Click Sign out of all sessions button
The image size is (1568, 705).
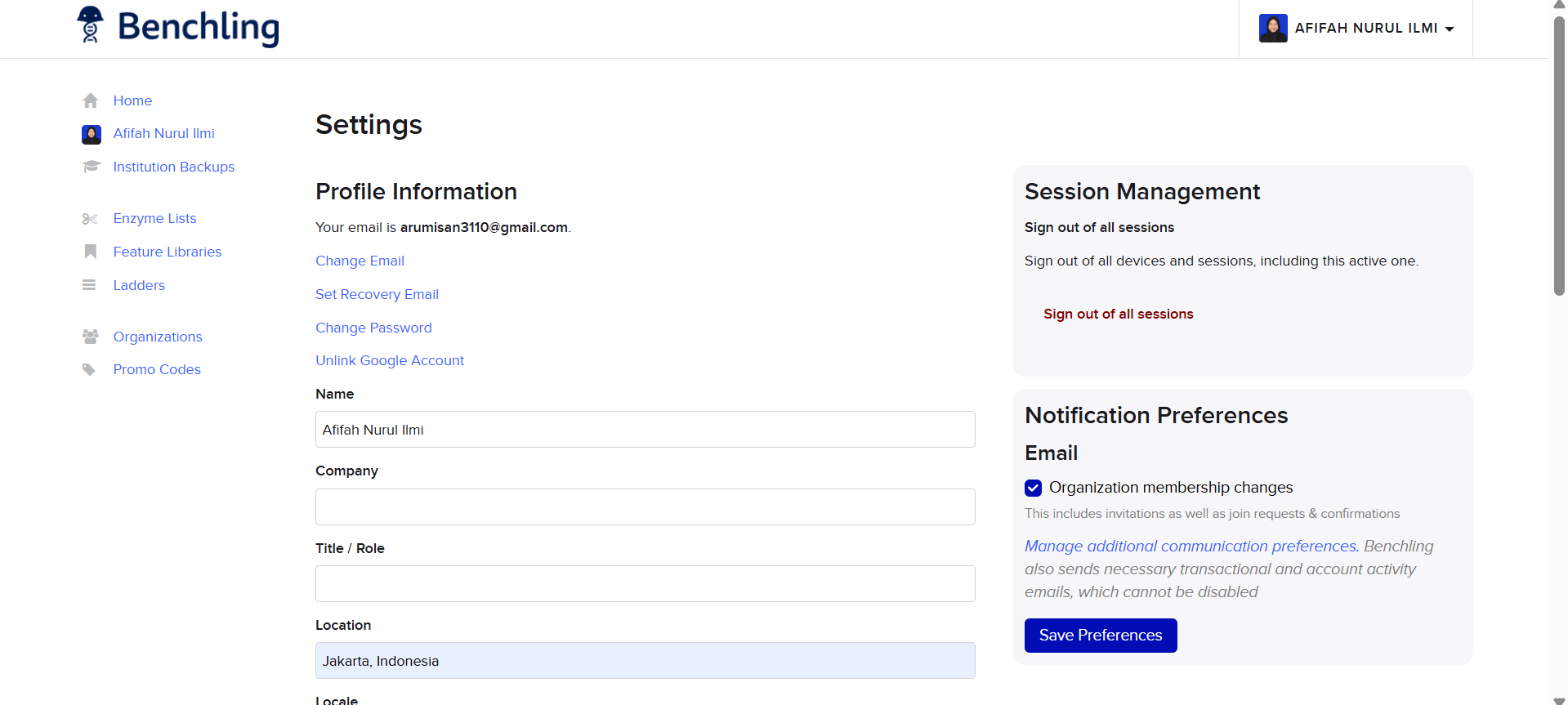tap(1118, 315)
